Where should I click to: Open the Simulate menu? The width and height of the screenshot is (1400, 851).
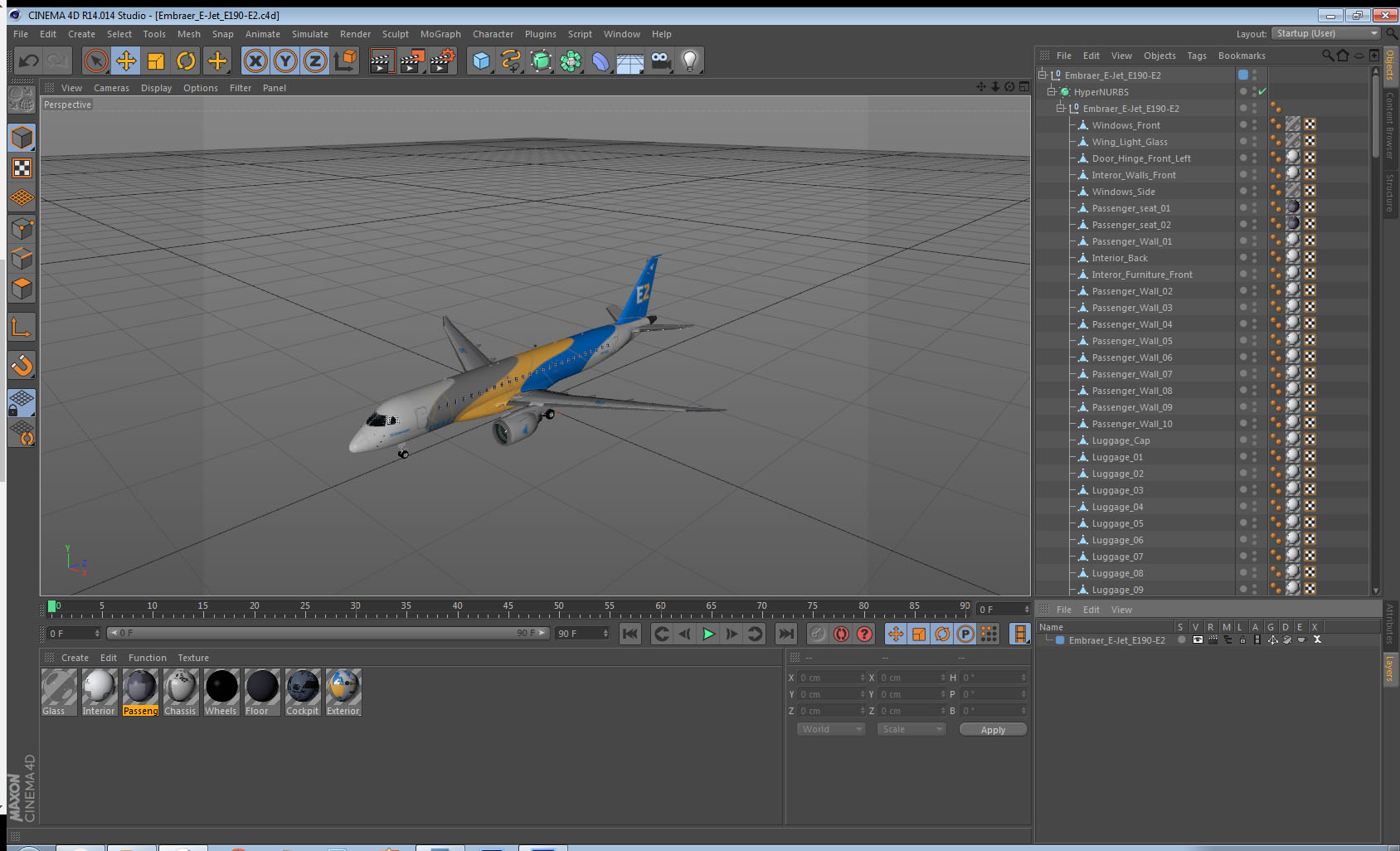pyautogui.click(x=310, y=34)
